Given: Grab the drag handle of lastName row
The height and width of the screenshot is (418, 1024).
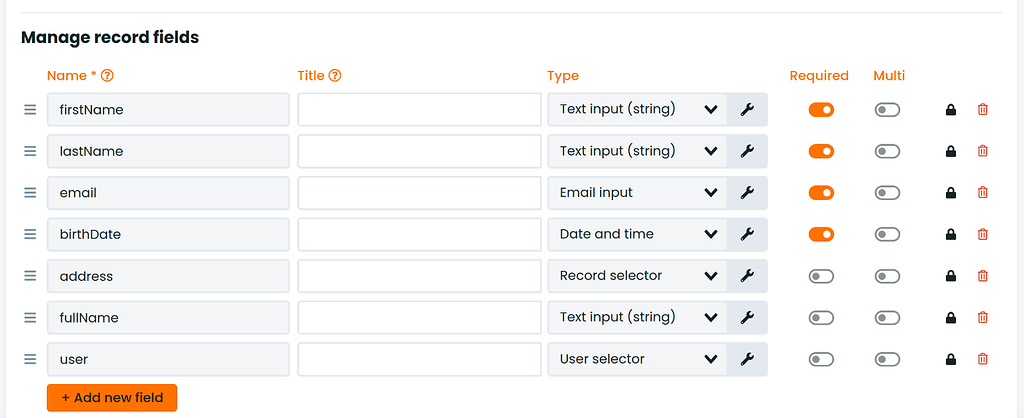Looking at the screenshot, I should point(30,151).
